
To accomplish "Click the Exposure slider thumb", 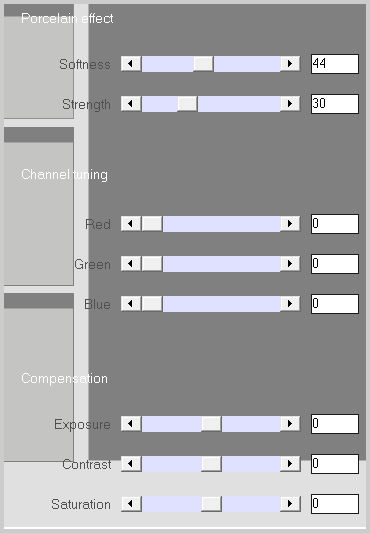I will (x=211, y=424).
